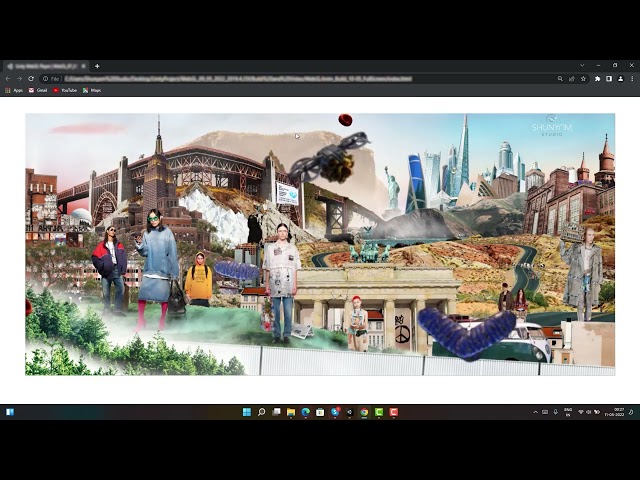Open the Chrome three-dot menu
Image resolution: width=640 pixels, height=480 pixels.
tap(632, 79)
